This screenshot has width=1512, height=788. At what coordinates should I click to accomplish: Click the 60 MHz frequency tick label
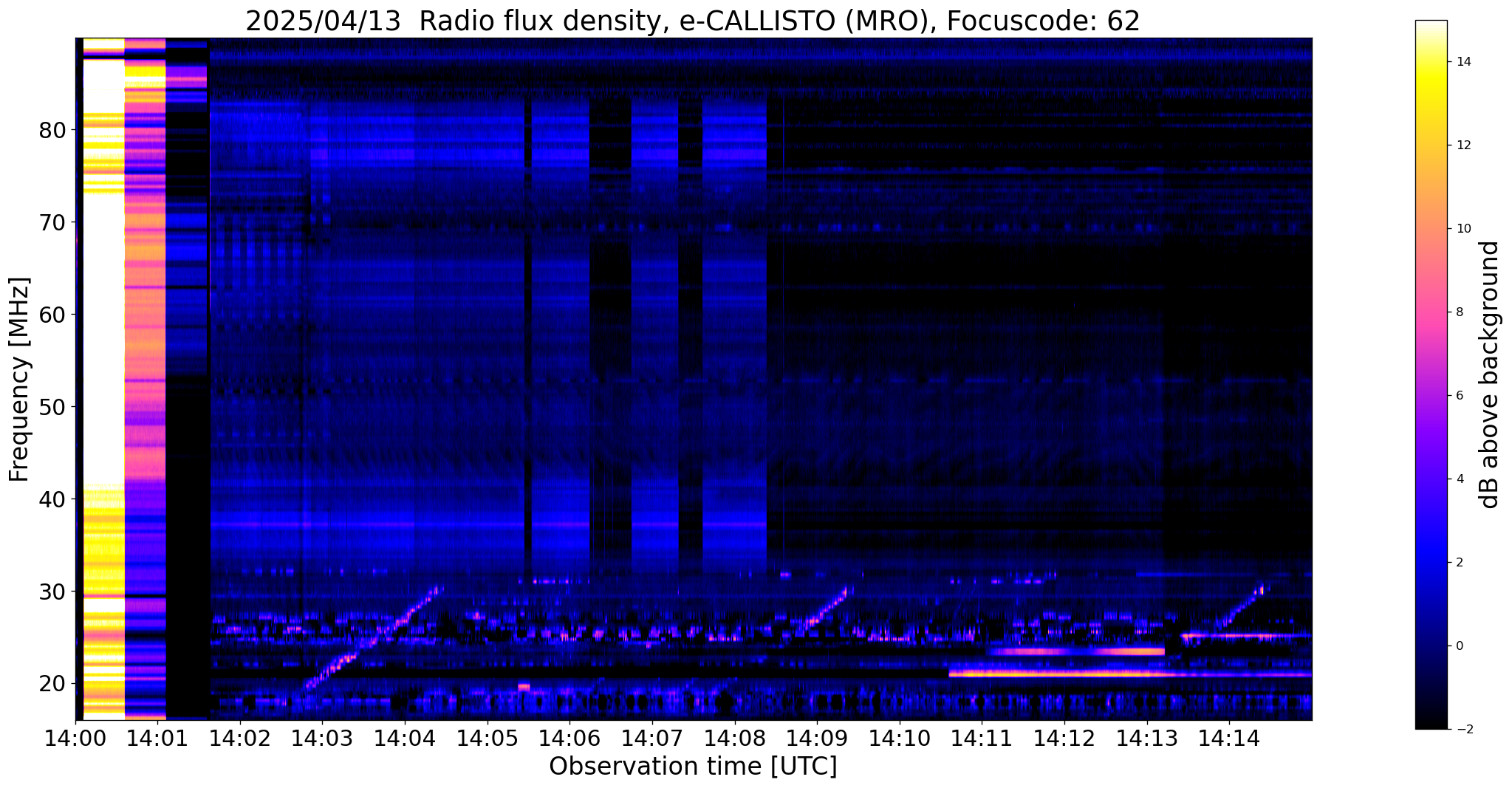point(52,315)
